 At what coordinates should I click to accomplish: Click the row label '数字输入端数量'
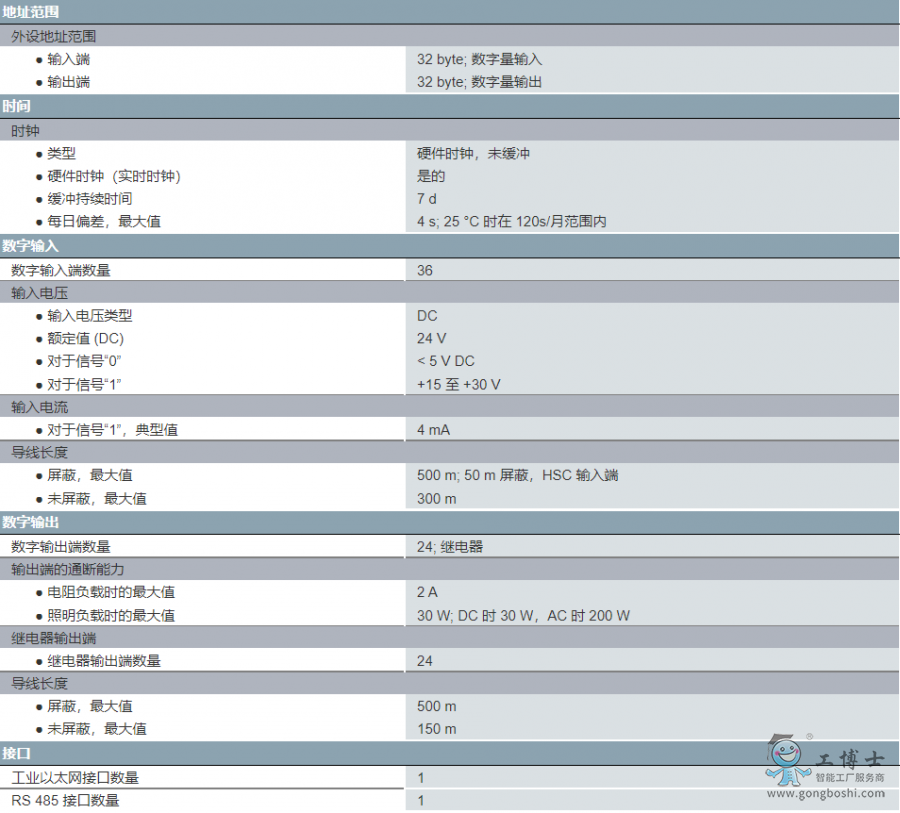click(61, 270)
